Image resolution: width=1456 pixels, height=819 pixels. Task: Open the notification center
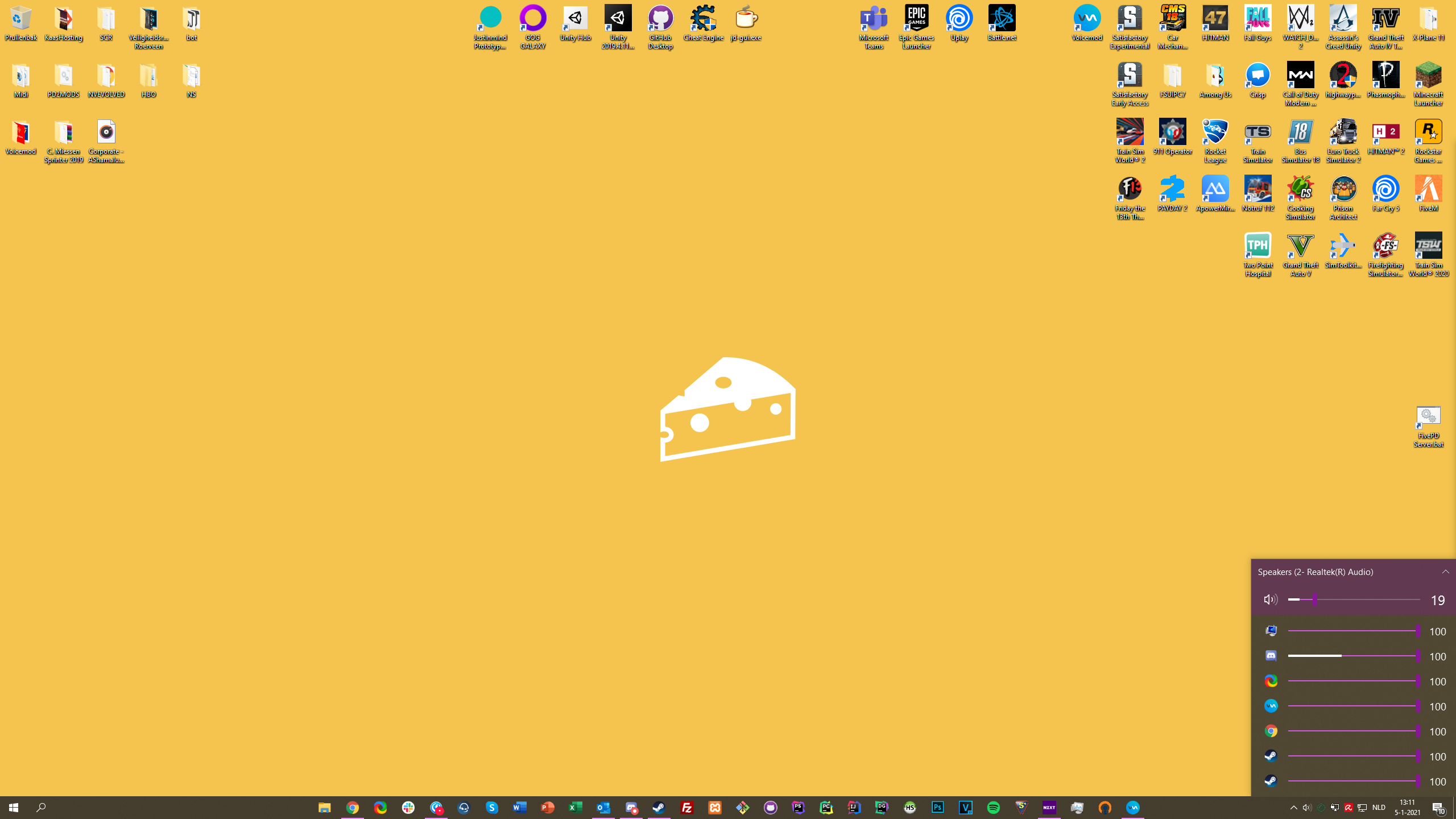[x=1438, y=807]
